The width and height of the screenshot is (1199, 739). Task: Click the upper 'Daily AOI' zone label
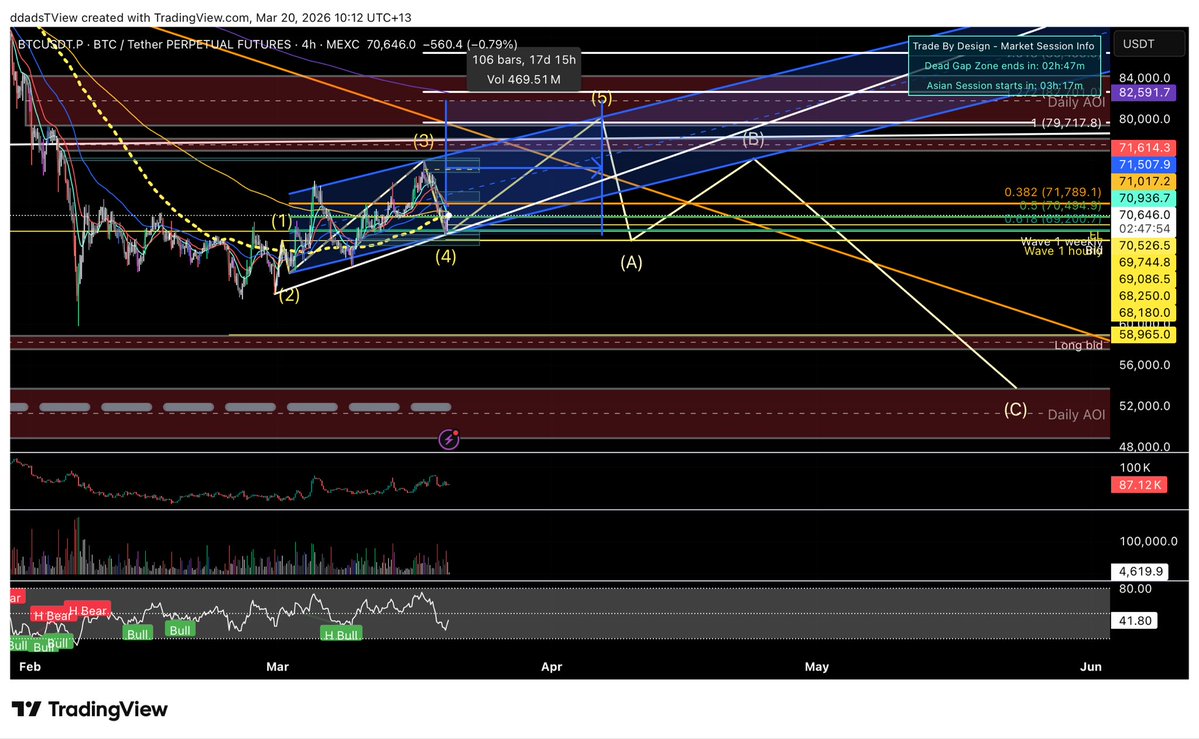[x=1076, y=103]
